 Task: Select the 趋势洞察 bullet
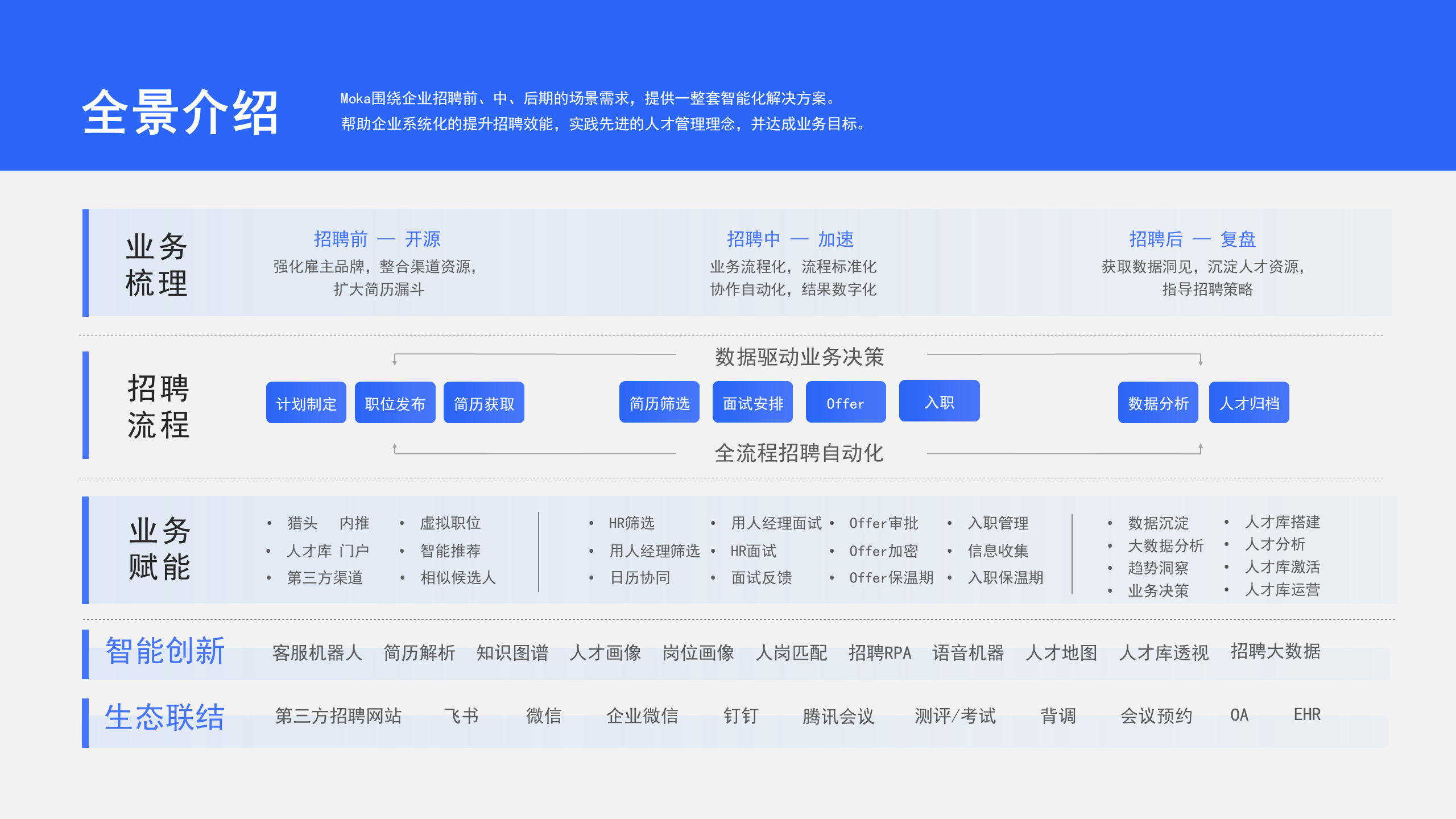click(1159, 568)
